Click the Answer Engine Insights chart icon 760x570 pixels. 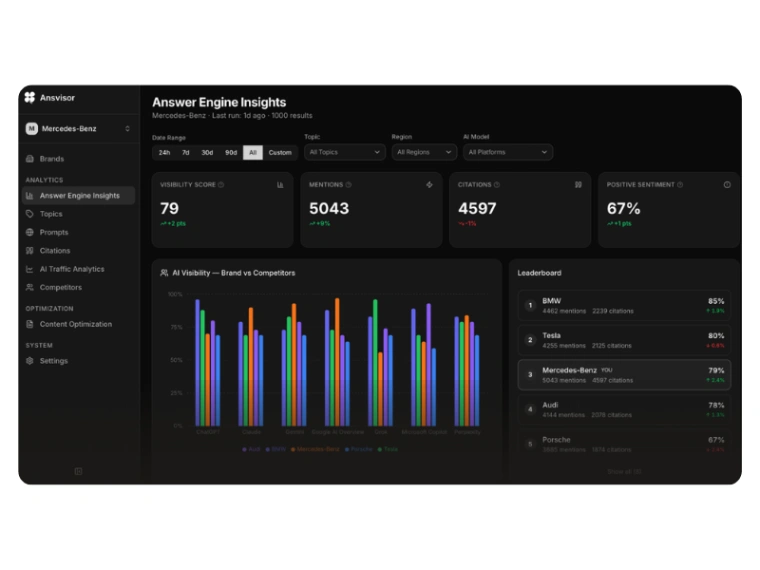tap(30, 196)
